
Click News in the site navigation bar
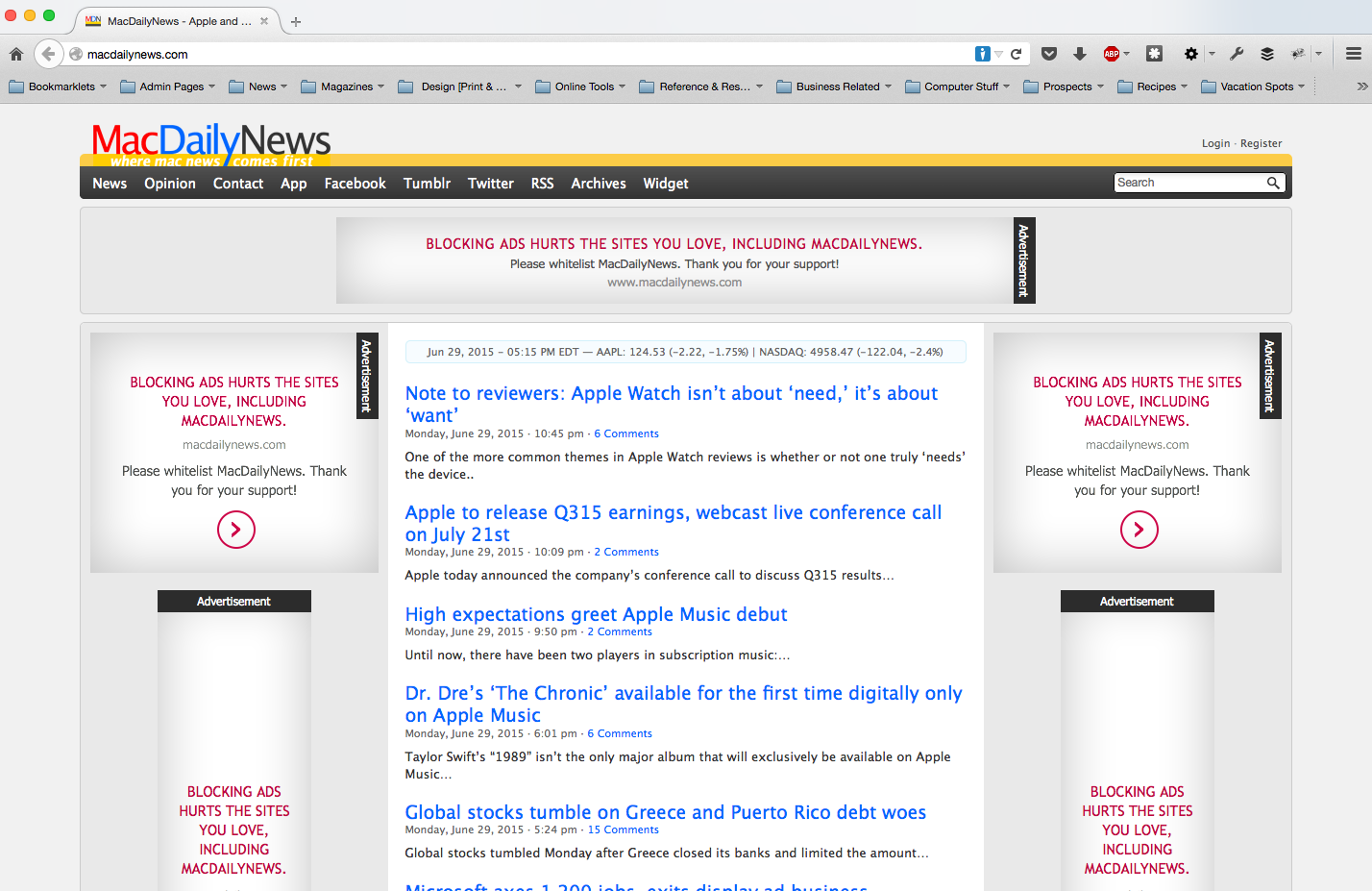coord(110,184)
